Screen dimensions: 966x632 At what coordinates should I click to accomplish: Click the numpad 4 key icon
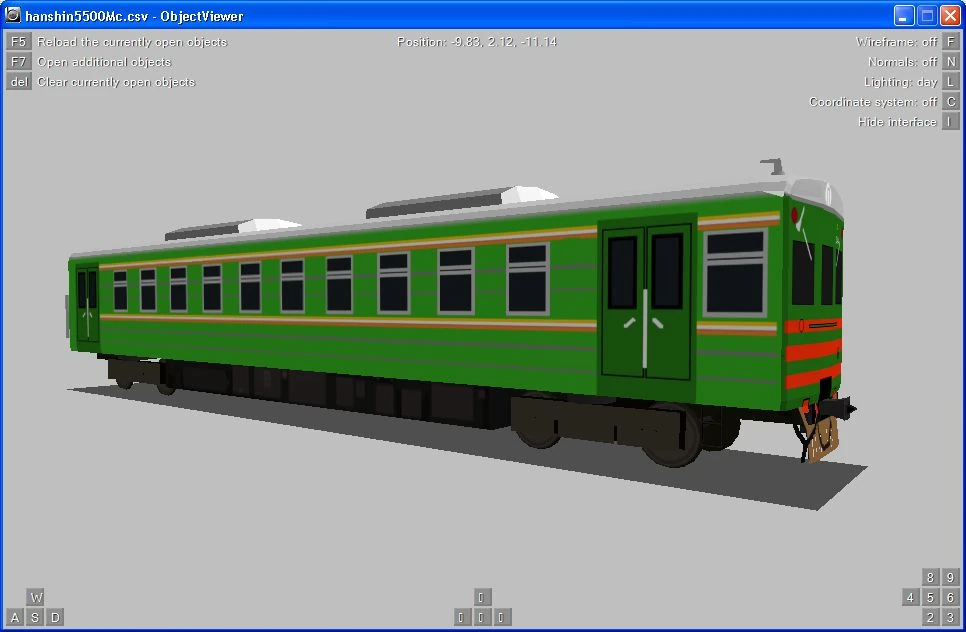911,597
